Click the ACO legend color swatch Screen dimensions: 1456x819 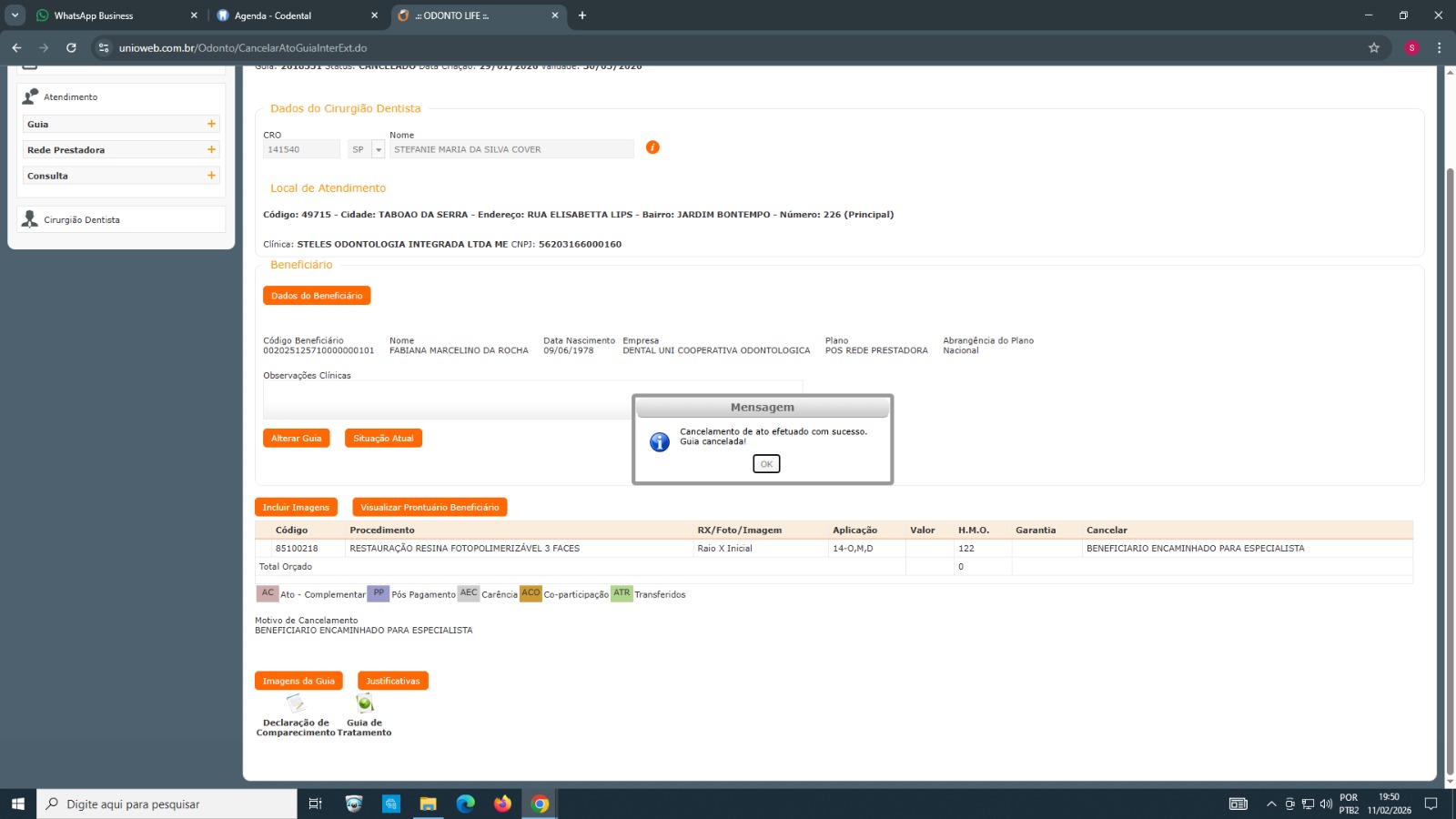(x=531, y=593)
